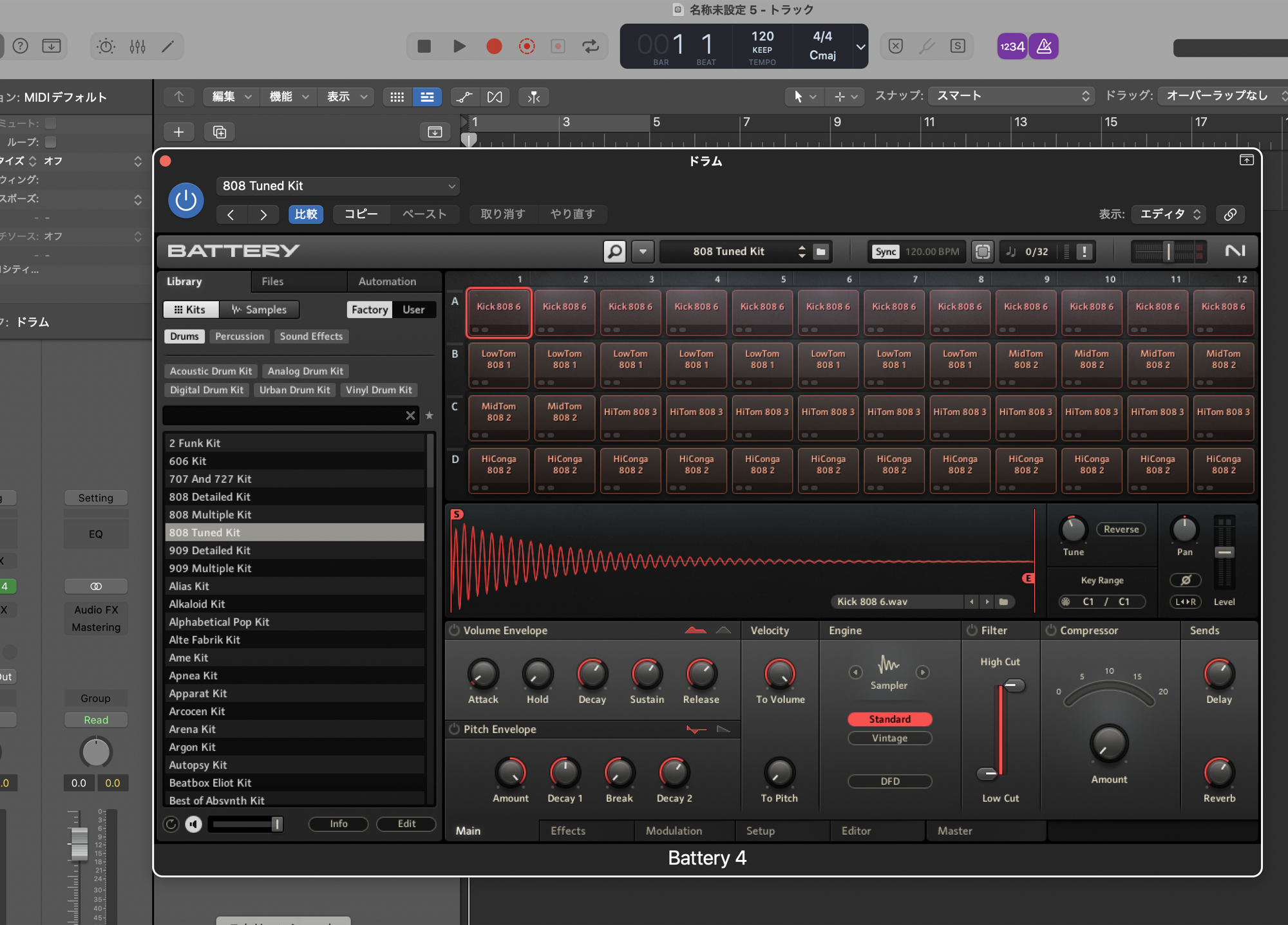Click the kit name stepper arrows
The image size is (1288, 925).
pyautogui.click(x=802, y=252)
